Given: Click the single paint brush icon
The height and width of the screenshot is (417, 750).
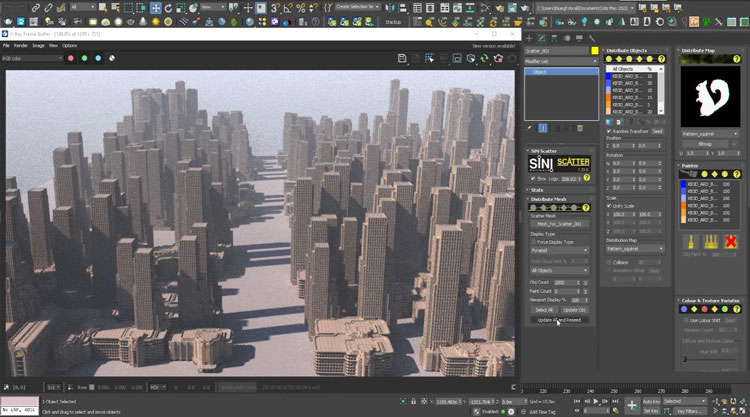Looking at the screenshot, I should point(691,242).
